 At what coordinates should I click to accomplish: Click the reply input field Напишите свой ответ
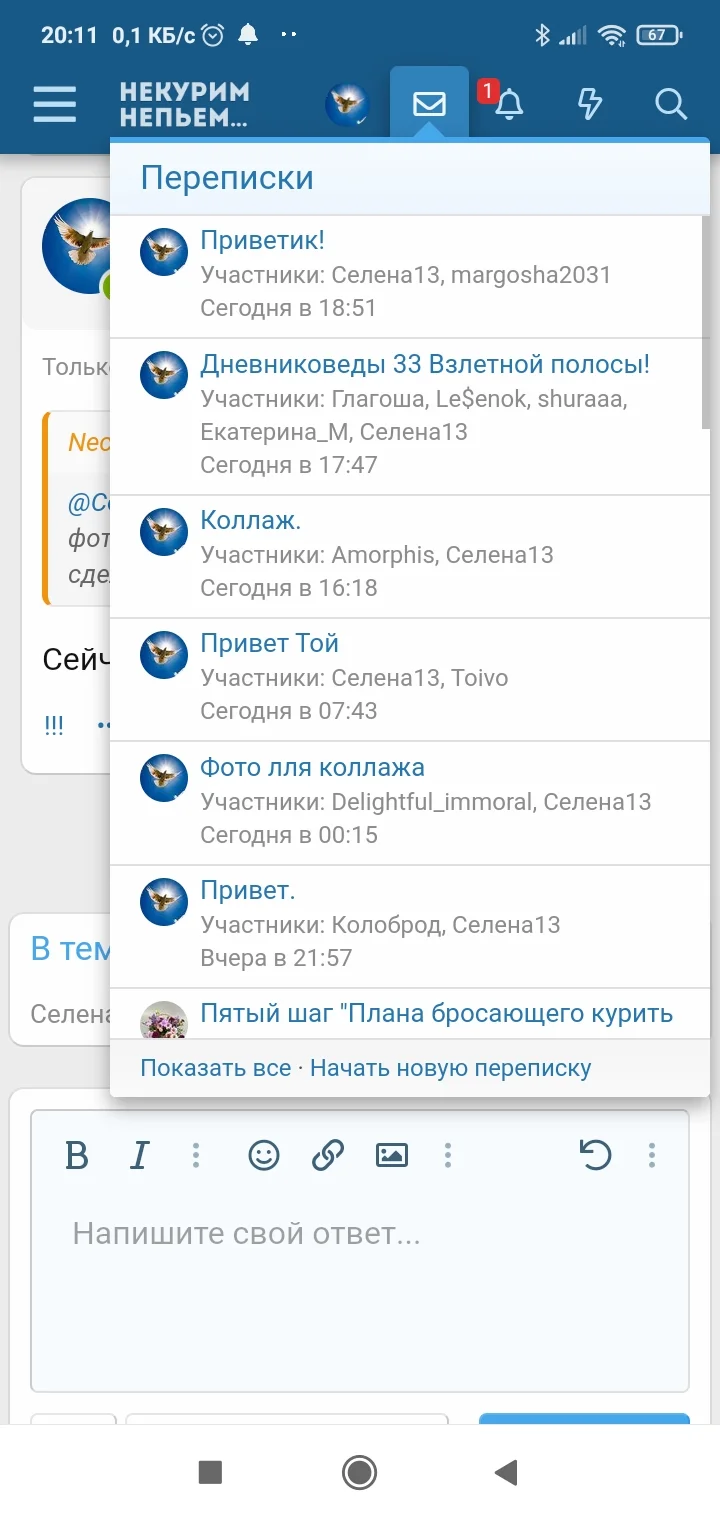(x=360, y=1234)
